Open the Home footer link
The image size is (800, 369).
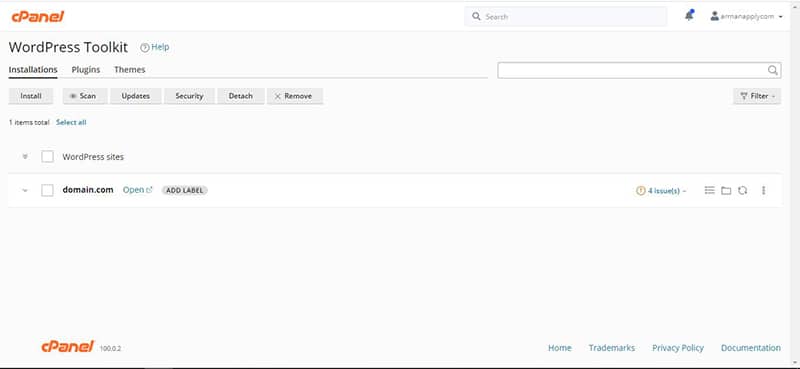pos(560,348)
